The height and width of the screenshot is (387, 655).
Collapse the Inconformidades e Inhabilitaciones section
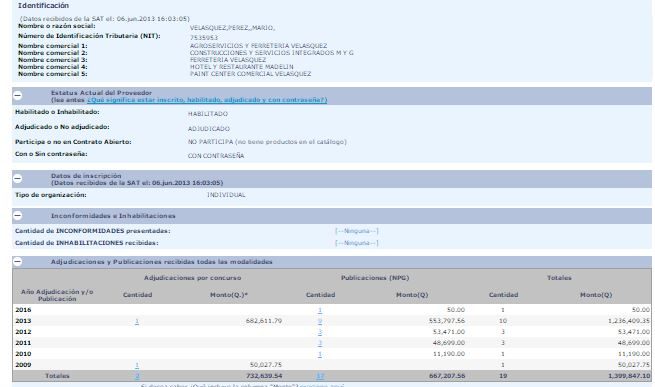tap(18, 216)
